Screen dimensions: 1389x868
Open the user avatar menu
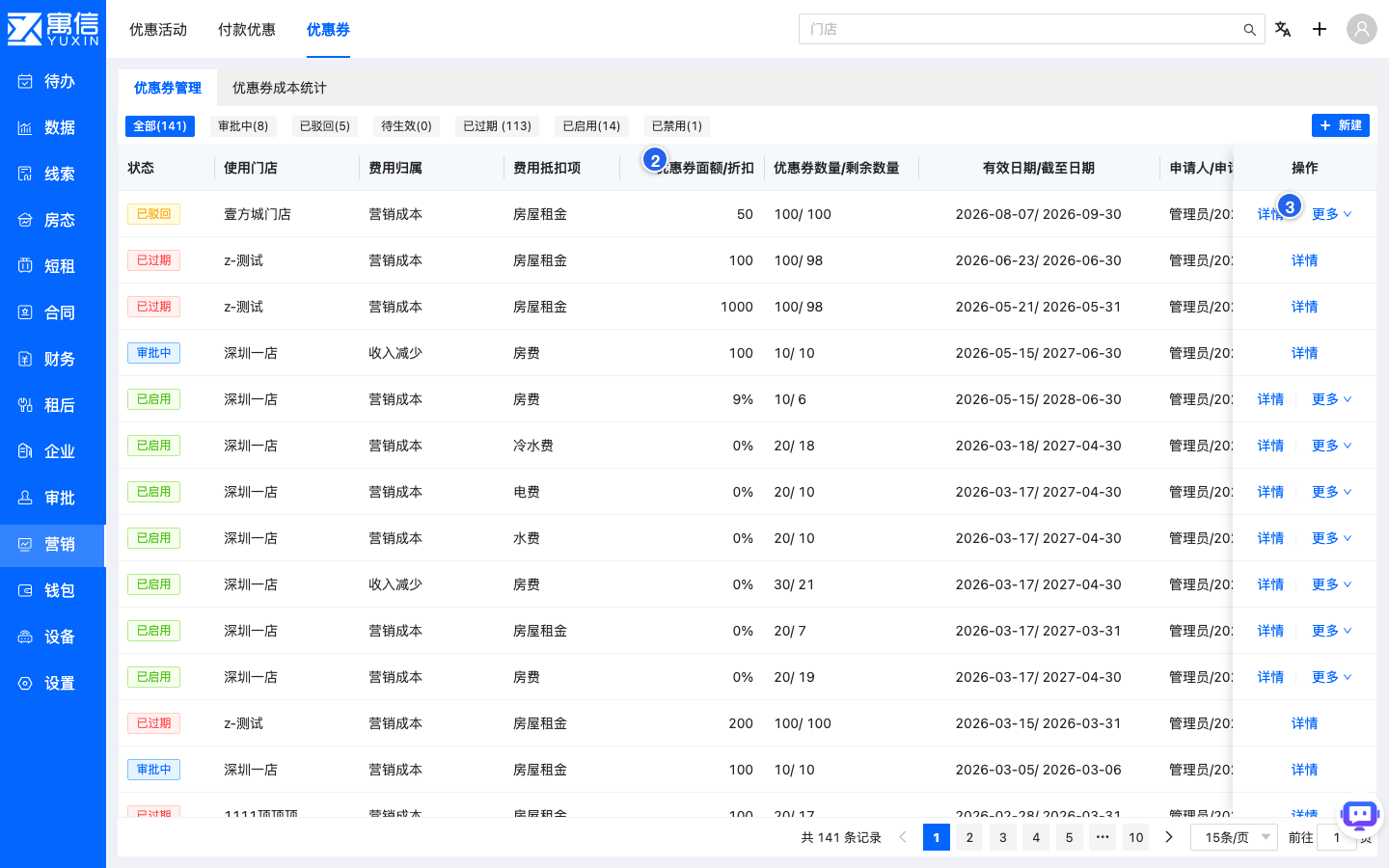[1362, 29]
